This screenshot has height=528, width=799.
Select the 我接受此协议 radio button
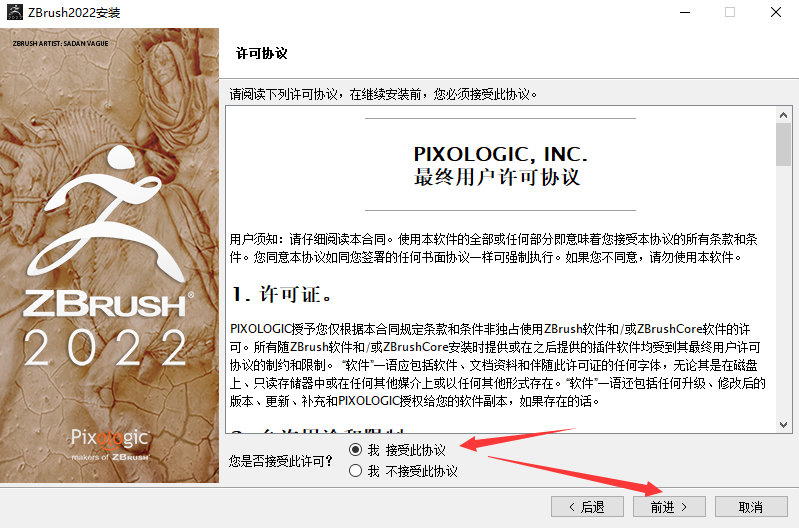356,450
